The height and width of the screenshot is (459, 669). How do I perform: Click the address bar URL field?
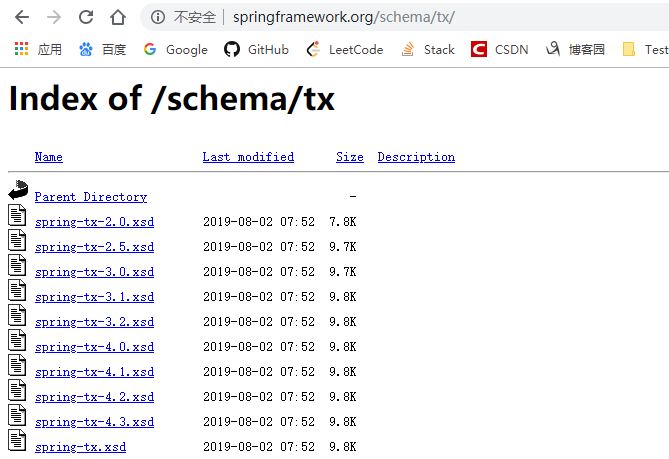tap(400, 17)
